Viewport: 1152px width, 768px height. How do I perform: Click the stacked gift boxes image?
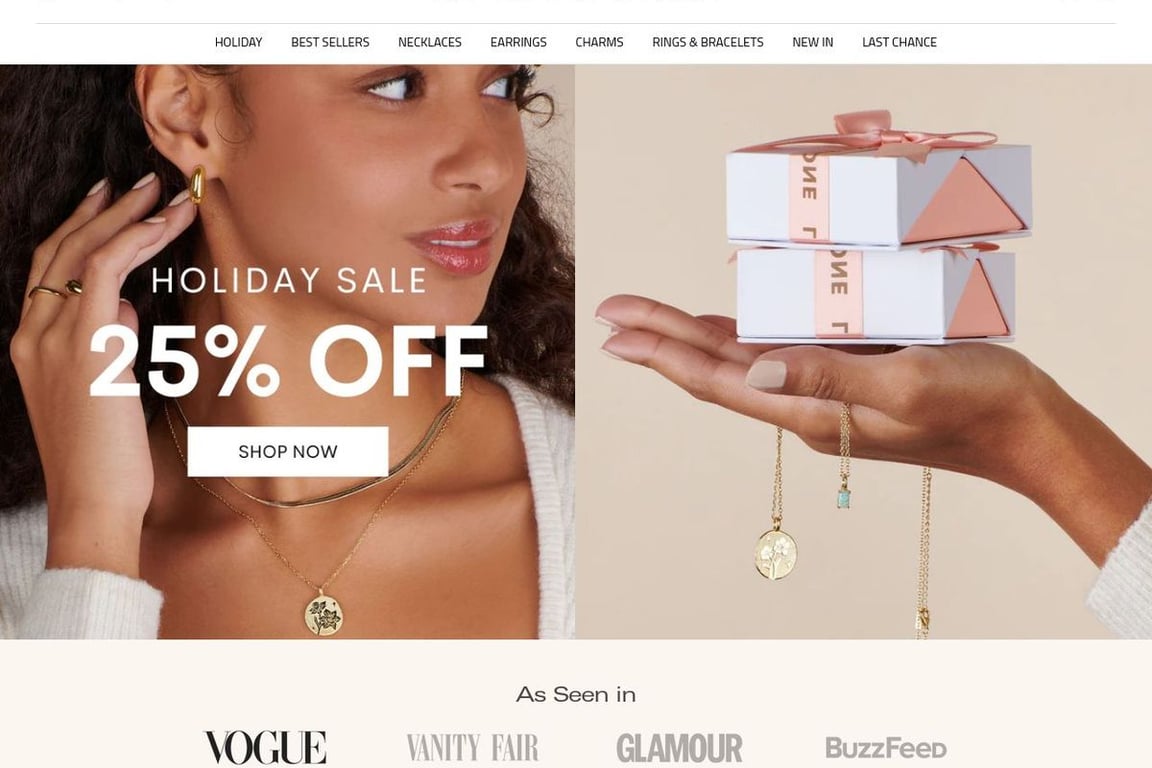pyautogui.click(x=878, y=228)
